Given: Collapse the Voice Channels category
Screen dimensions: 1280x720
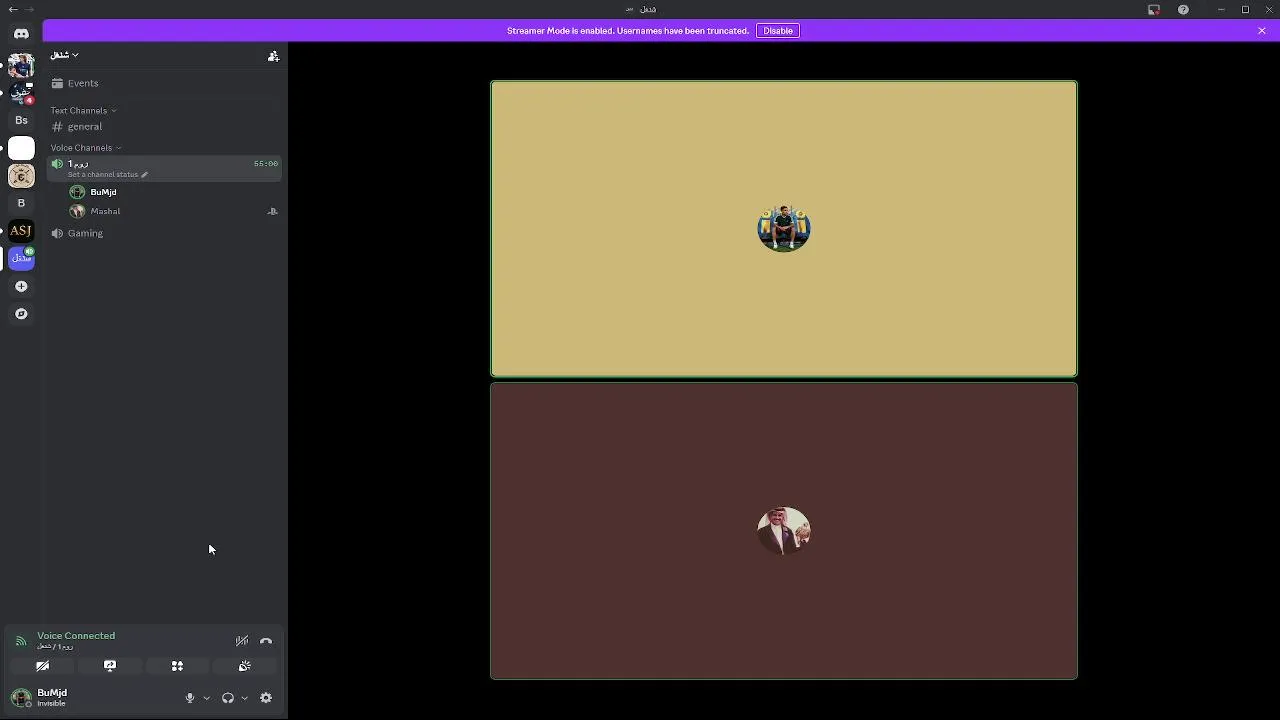Looking at the screenshot, I should click(85, 148).
